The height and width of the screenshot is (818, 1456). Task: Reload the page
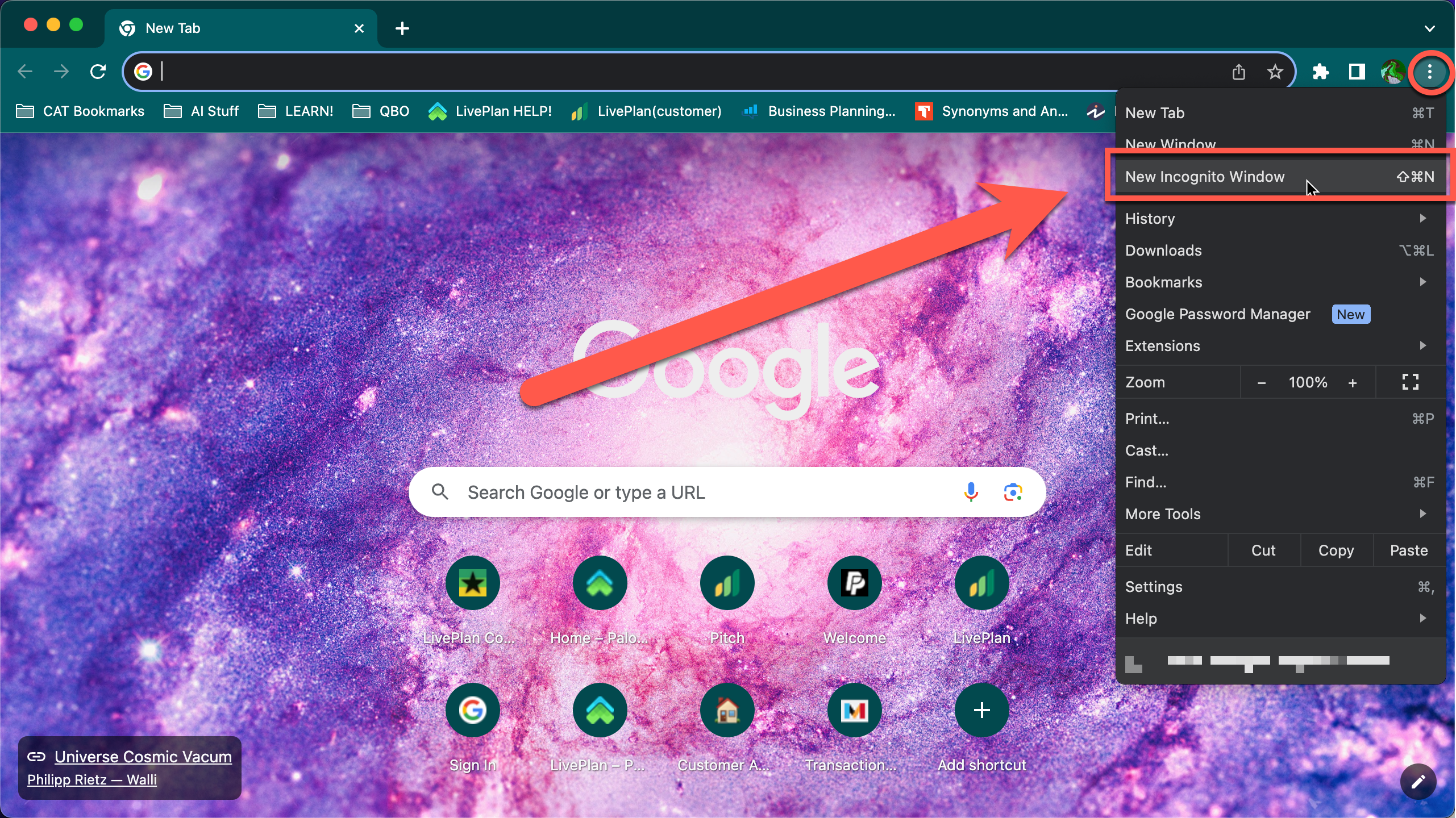pyautogui.click(x=98, y=72)
